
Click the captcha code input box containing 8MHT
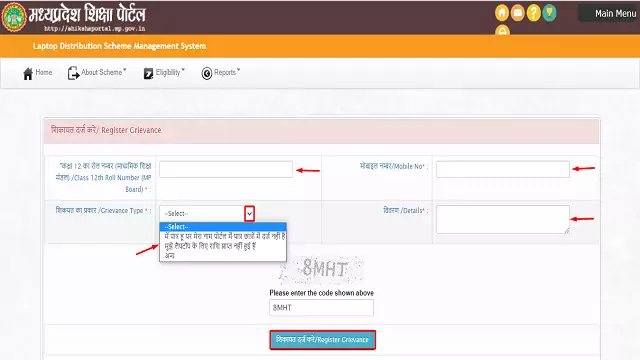[x=321, y=307]
